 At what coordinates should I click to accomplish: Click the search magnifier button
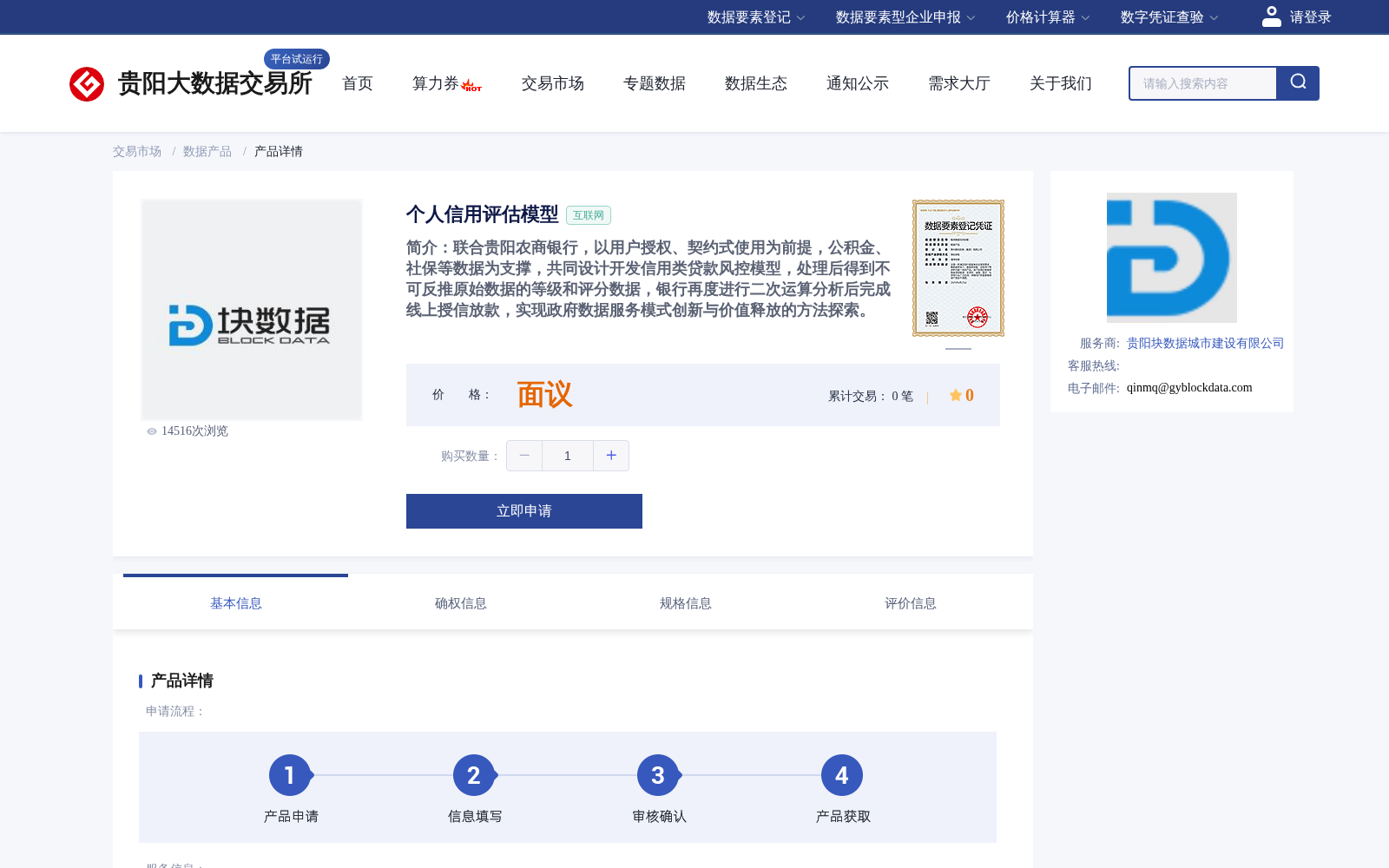1298,83
